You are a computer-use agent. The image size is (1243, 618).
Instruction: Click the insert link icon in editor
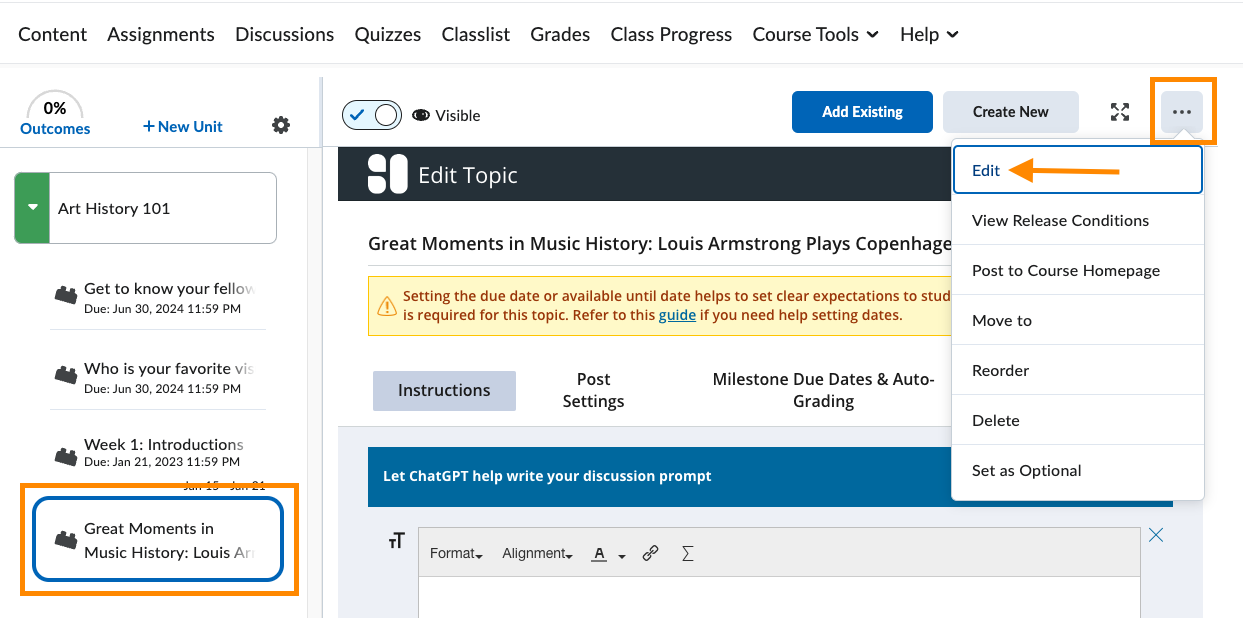(x=650, y=553)
